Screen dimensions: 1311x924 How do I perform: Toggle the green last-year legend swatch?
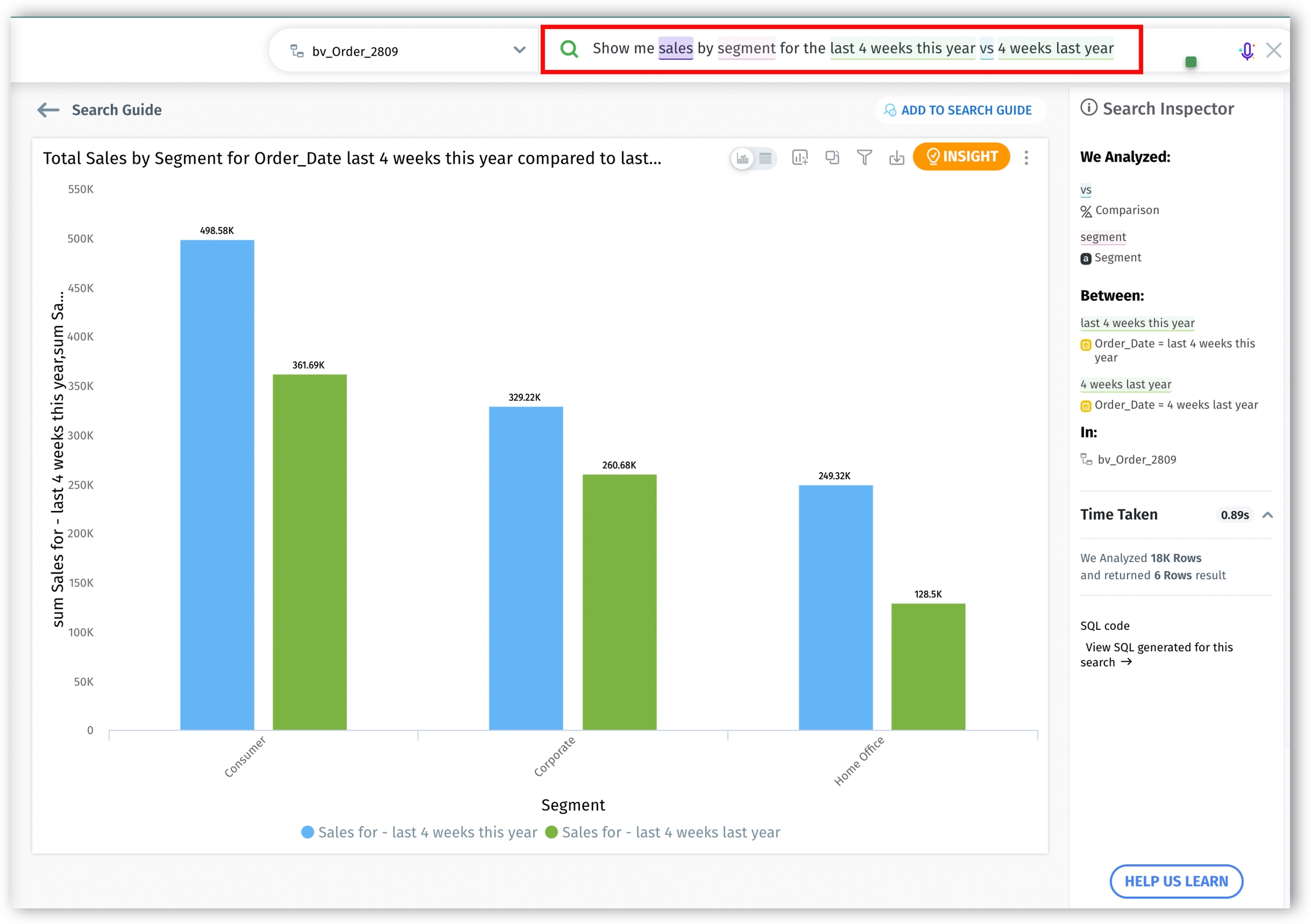551,832
